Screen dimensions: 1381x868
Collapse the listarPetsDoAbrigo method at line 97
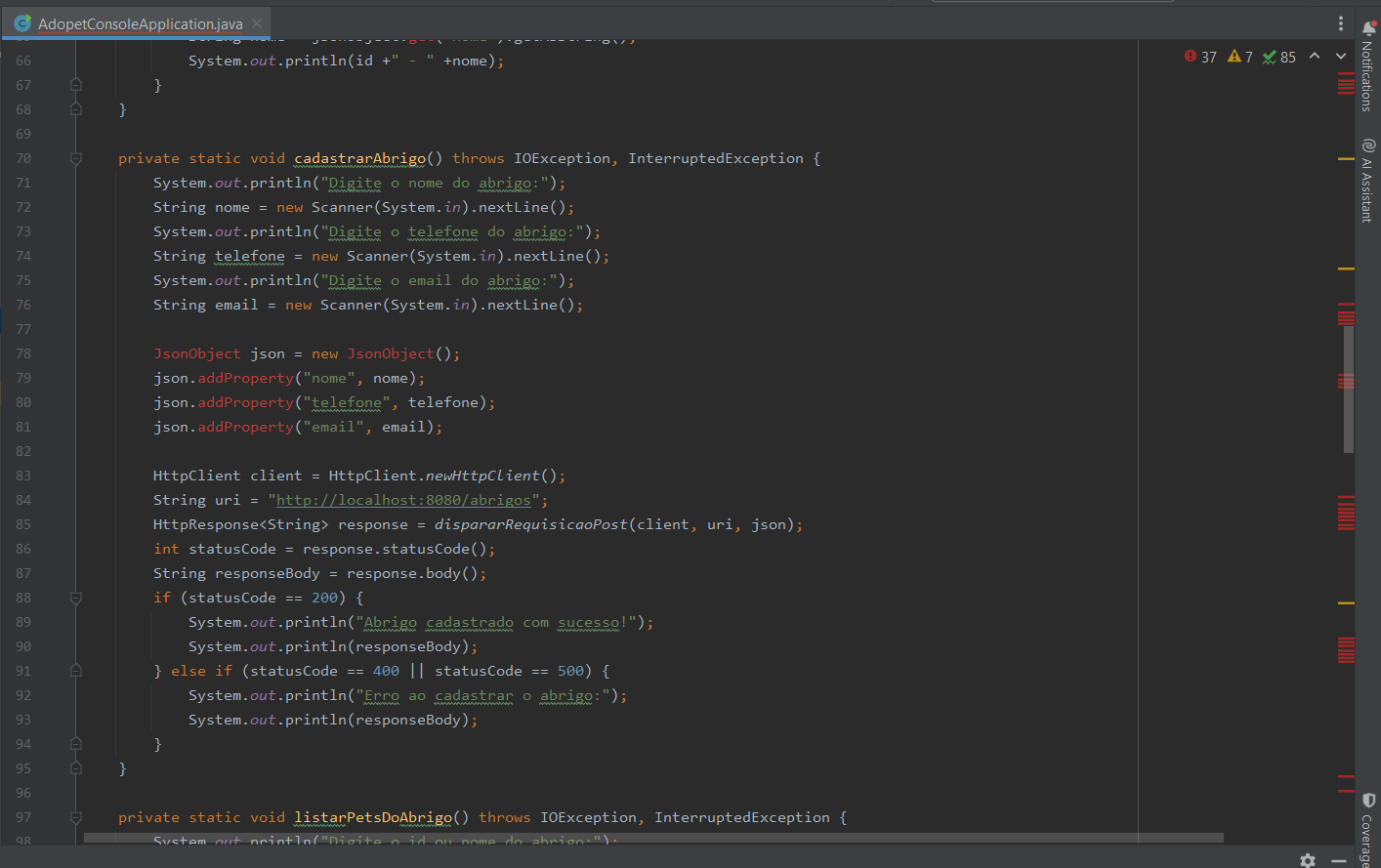[76, 817]
